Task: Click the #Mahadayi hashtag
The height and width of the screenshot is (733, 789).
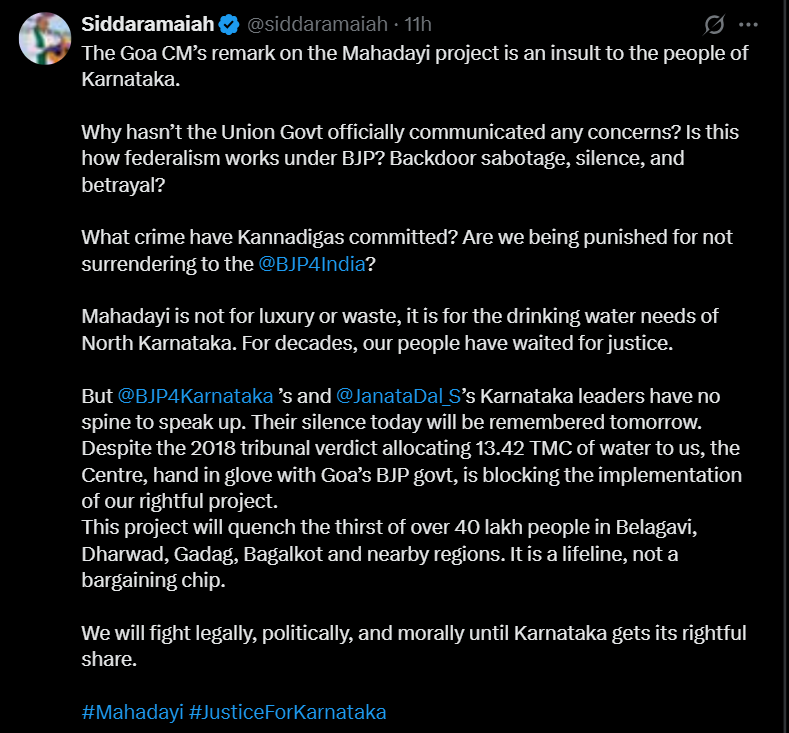Action: click(x=132, y=712)
